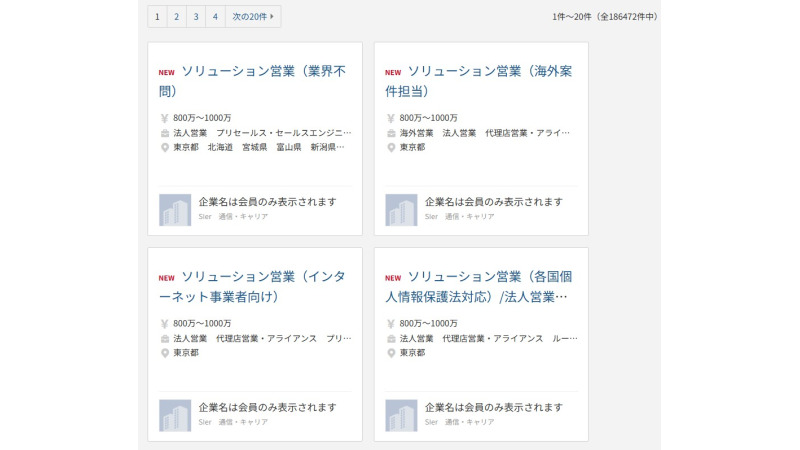The width and height of the screenshot is (800, 450).
Task: Click location pin icon in 業界不問 card
Action: (x=165, y=147)
